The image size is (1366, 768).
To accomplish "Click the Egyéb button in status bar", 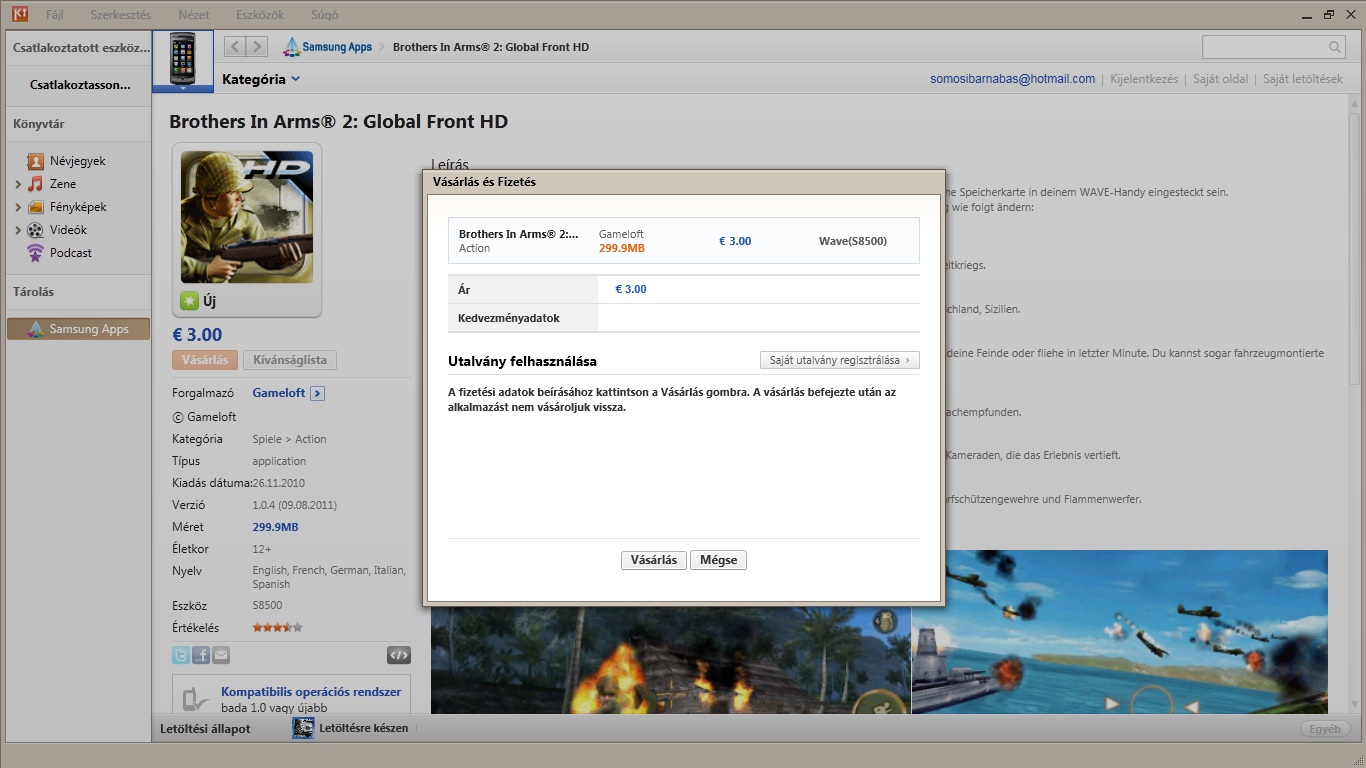I will (x=1325, y=729).
